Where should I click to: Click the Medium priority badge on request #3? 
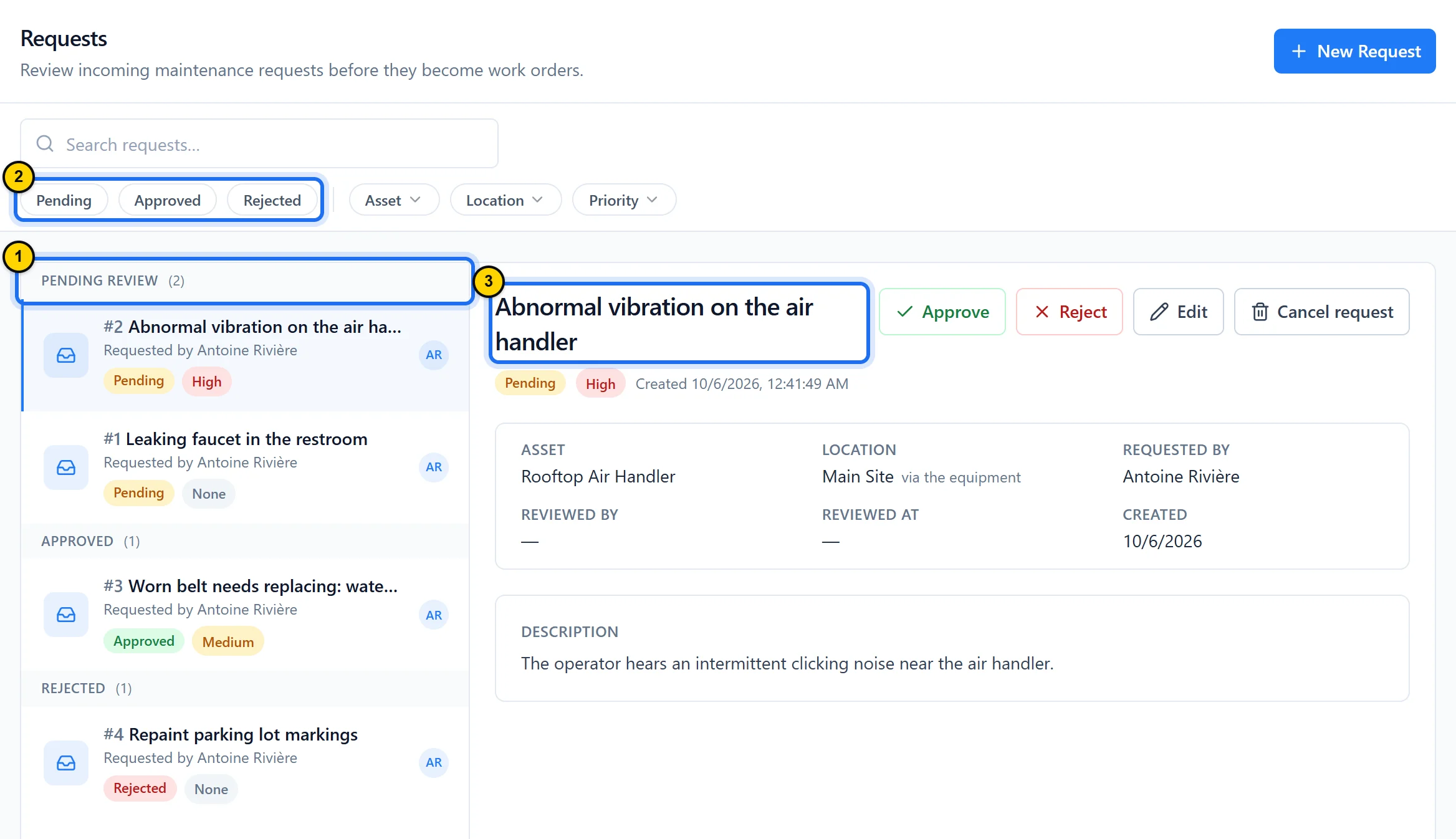[x=228, y=642]
